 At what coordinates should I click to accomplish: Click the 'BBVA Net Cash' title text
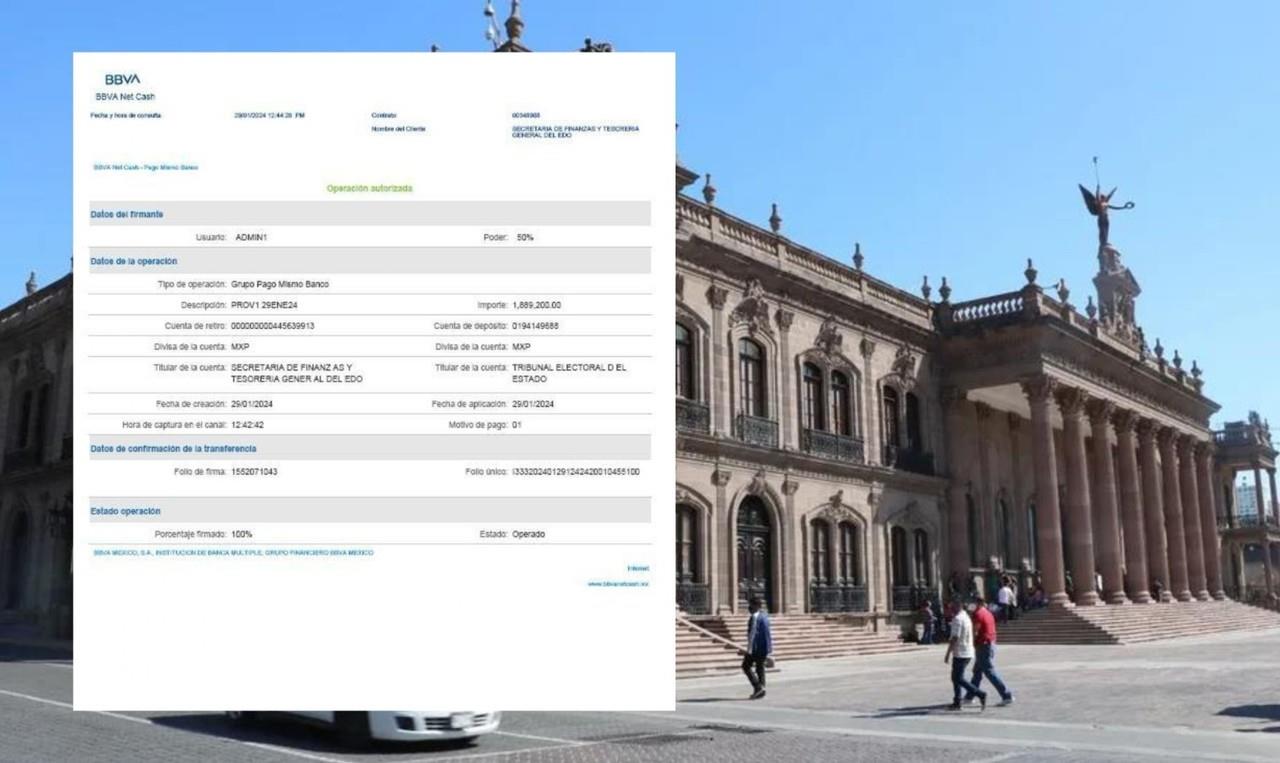click(125, 97)
